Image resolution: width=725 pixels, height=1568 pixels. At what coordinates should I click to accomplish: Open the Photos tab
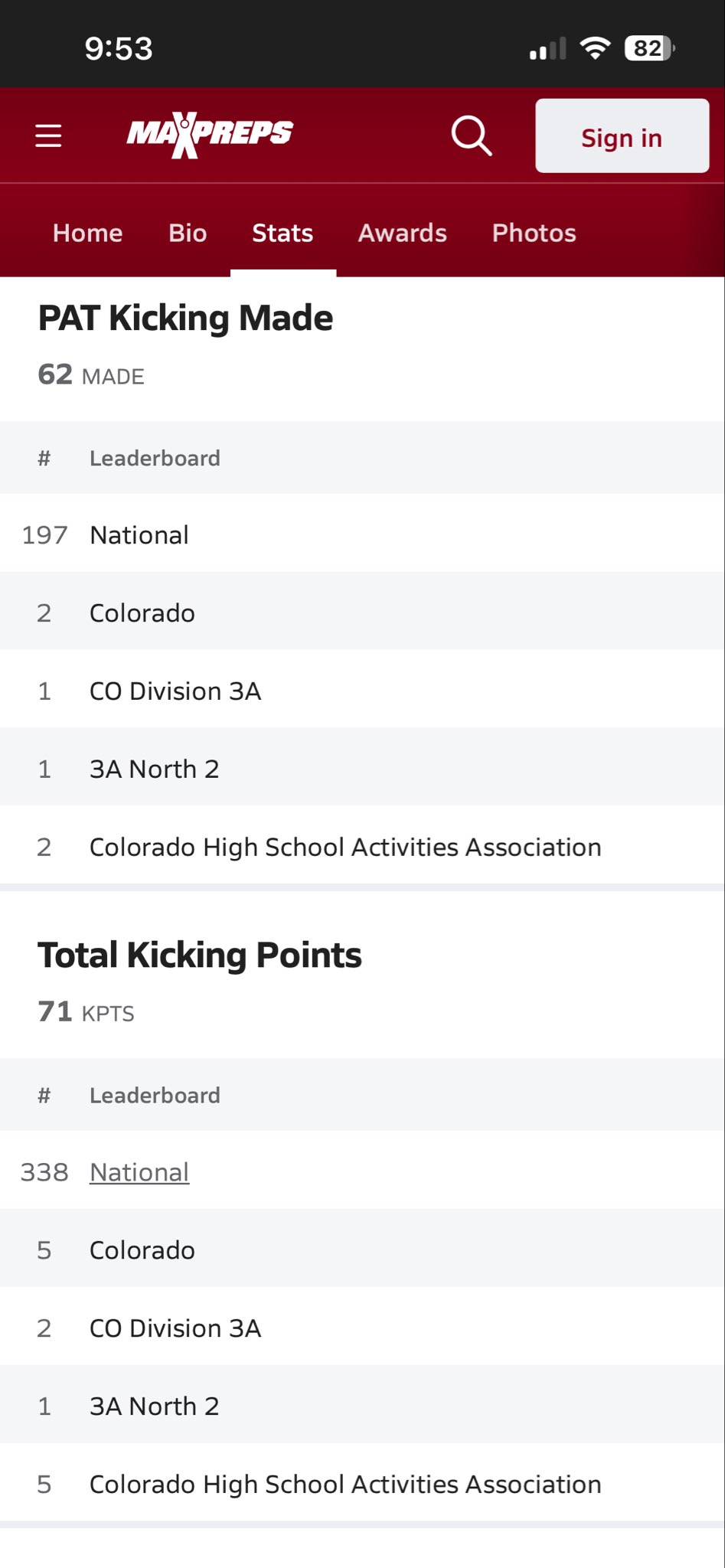534,233
